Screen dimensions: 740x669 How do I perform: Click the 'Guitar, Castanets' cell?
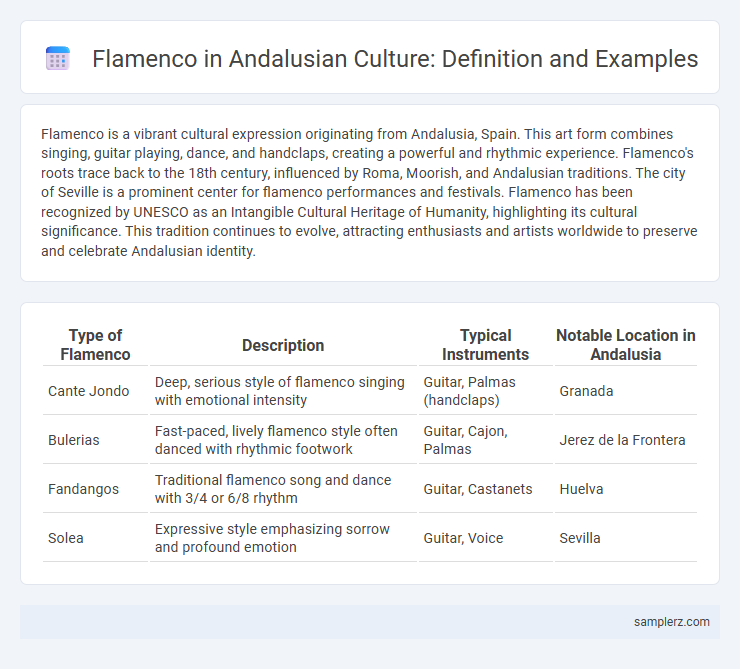[x=486, y=489]
